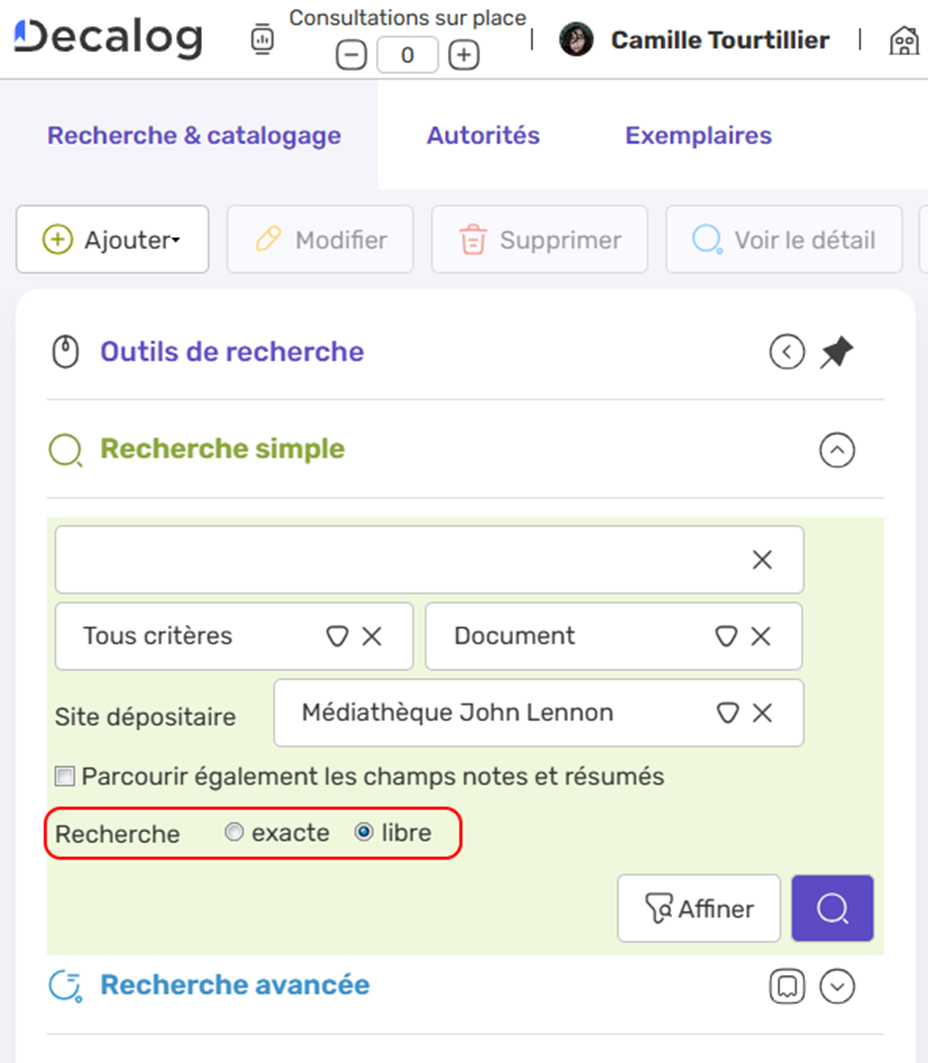Enable searching notes and summaries fields
Image resolution: width=928 pixels, height=1063 pixels.
tap(65, 776)
